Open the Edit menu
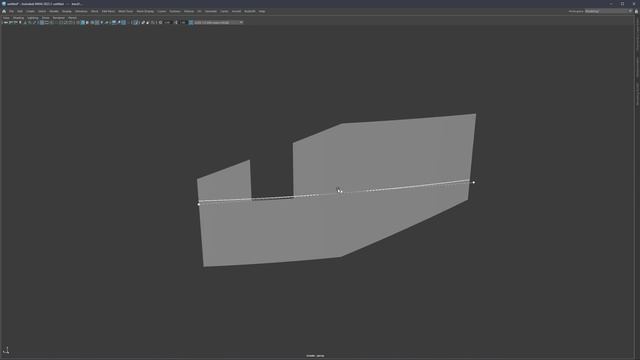 click(x=20, y=11)
